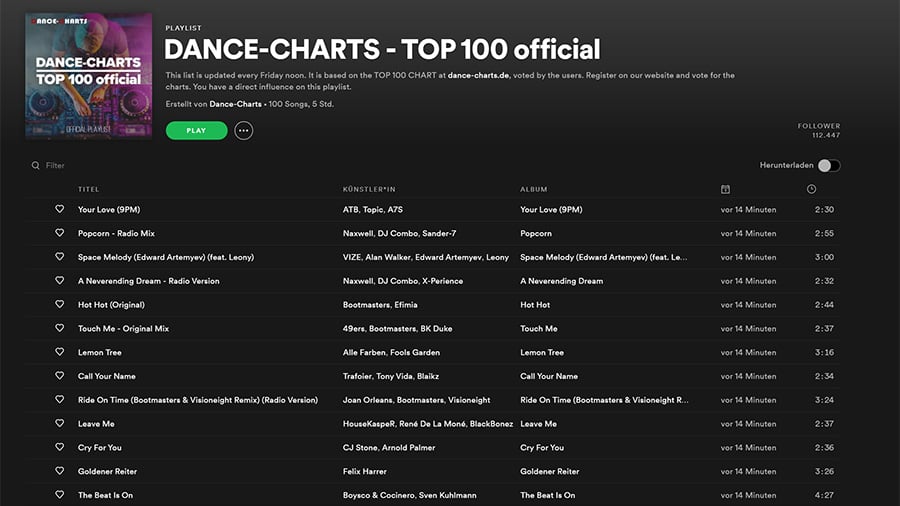Select track title Touch Me - Original Mix

(123, 329)
